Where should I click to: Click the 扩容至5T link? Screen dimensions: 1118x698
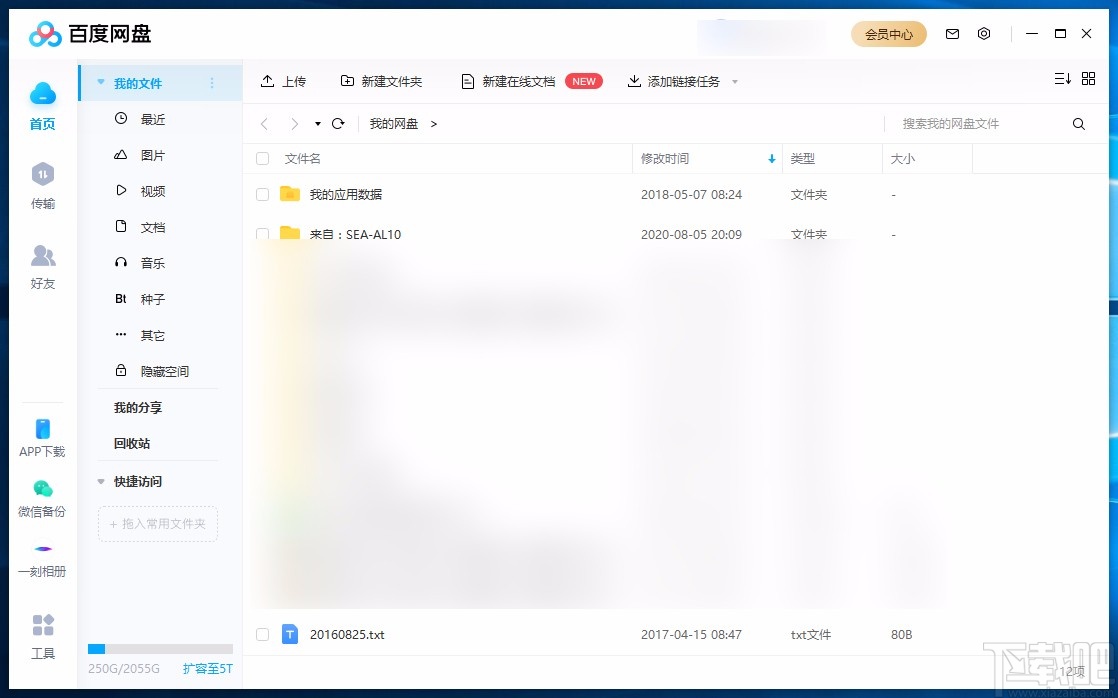[x=207, y=668]
